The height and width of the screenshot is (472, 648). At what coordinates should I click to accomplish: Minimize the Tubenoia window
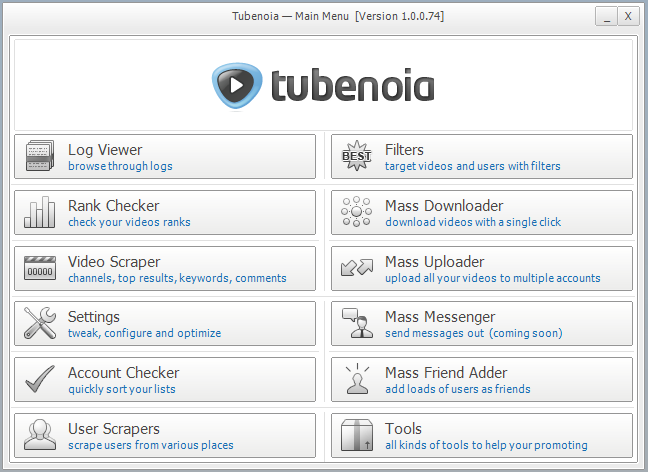(x=606, y=17)
